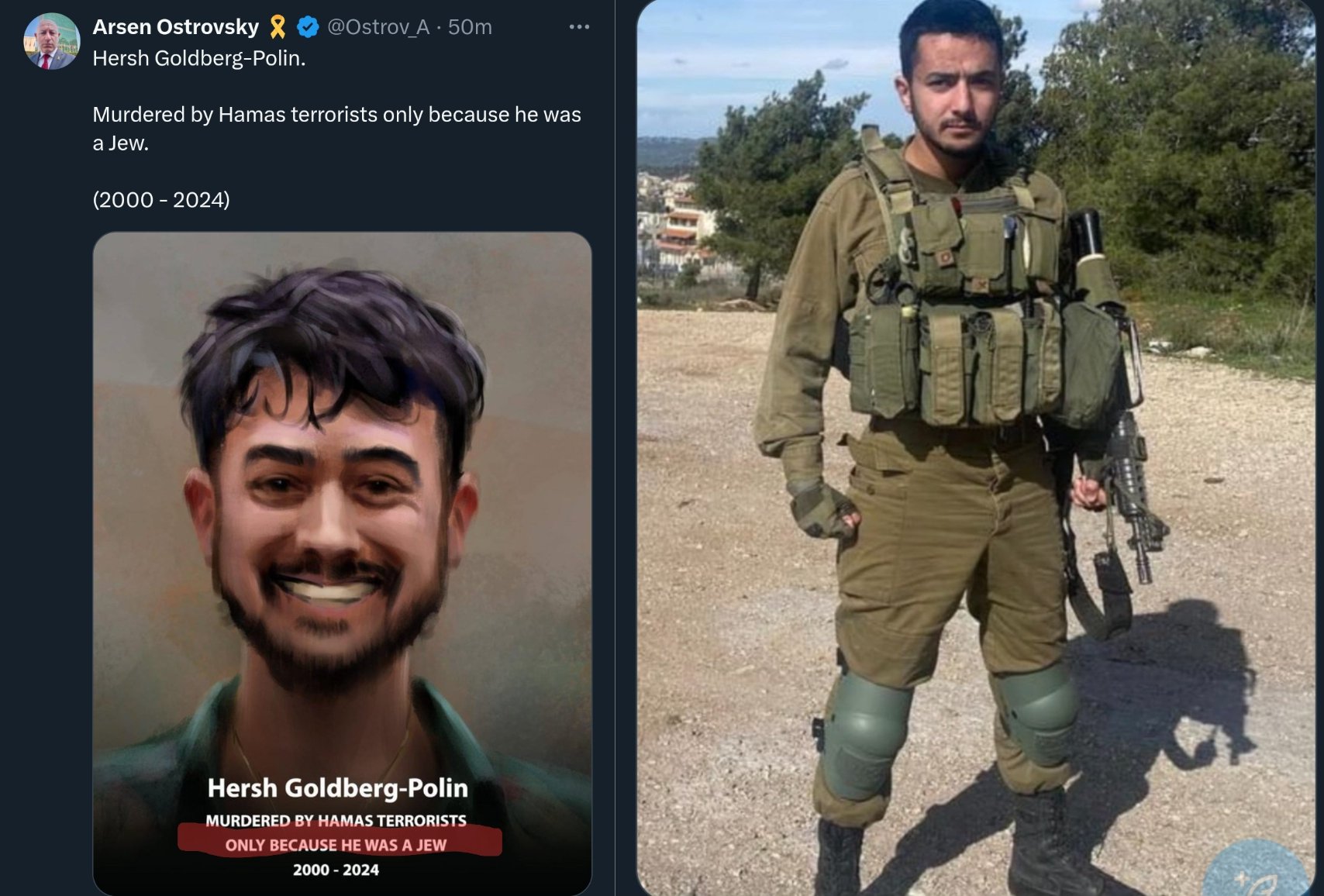Open the tweet's three-dot more options menu
1324x896 pixels.
click(579, 27)
